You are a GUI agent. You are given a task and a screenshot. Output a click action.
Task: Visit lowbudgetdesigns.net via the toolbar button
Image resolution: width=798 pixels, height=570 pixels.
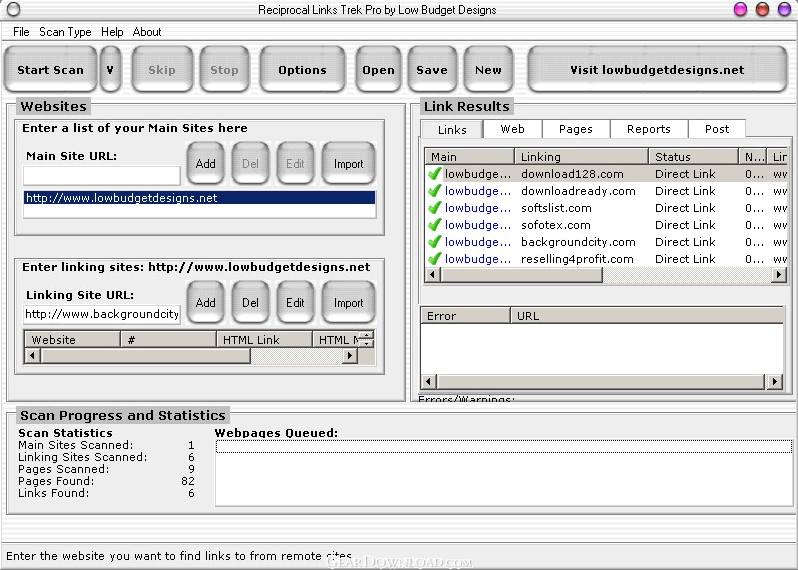[657, 70]
